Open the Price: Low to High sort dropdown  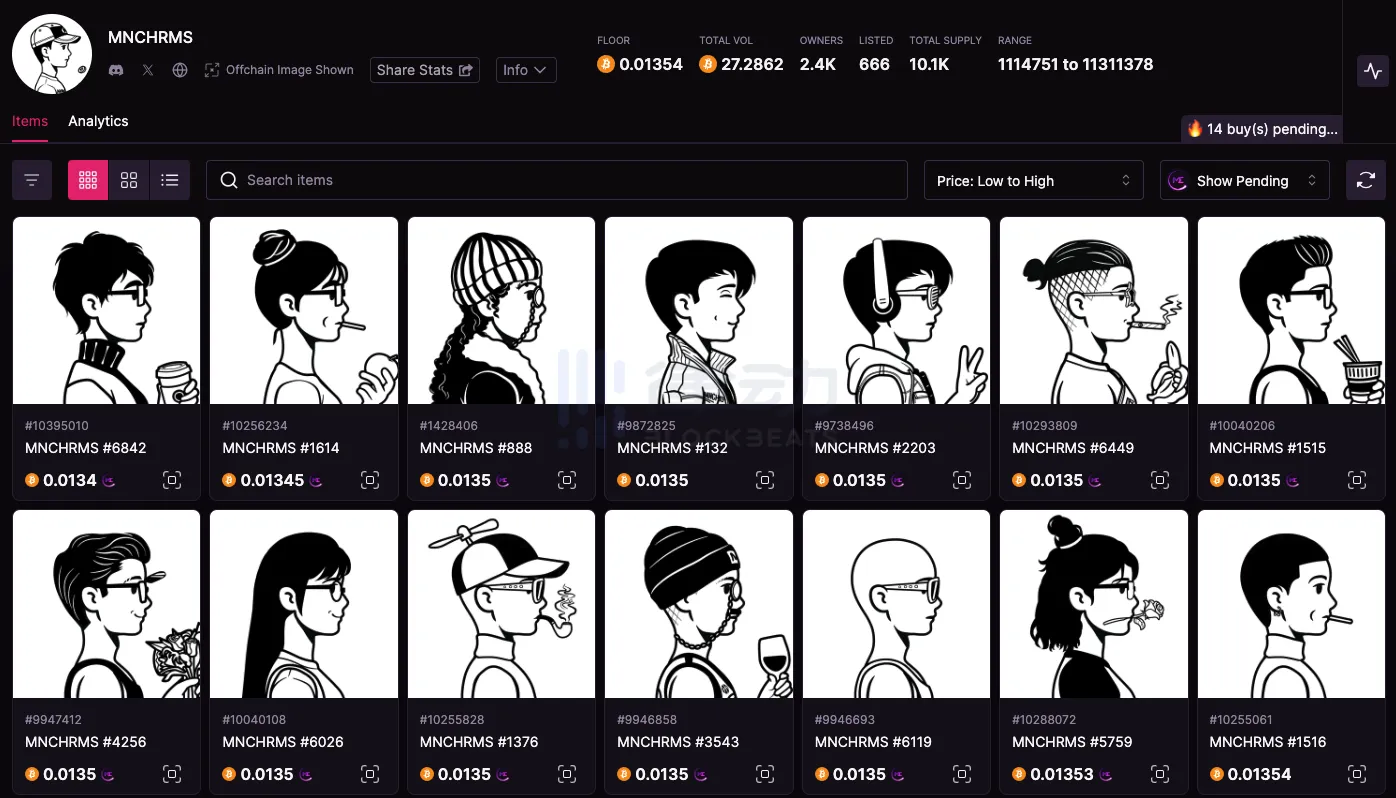1033,181
